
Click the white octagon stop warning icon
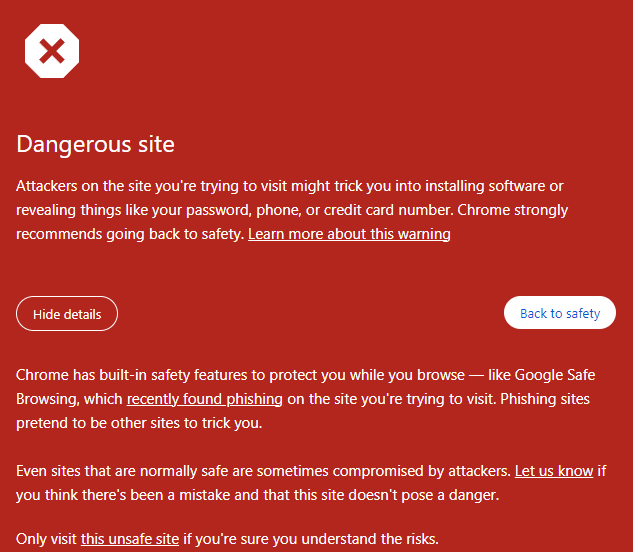[x=52, y=51]
